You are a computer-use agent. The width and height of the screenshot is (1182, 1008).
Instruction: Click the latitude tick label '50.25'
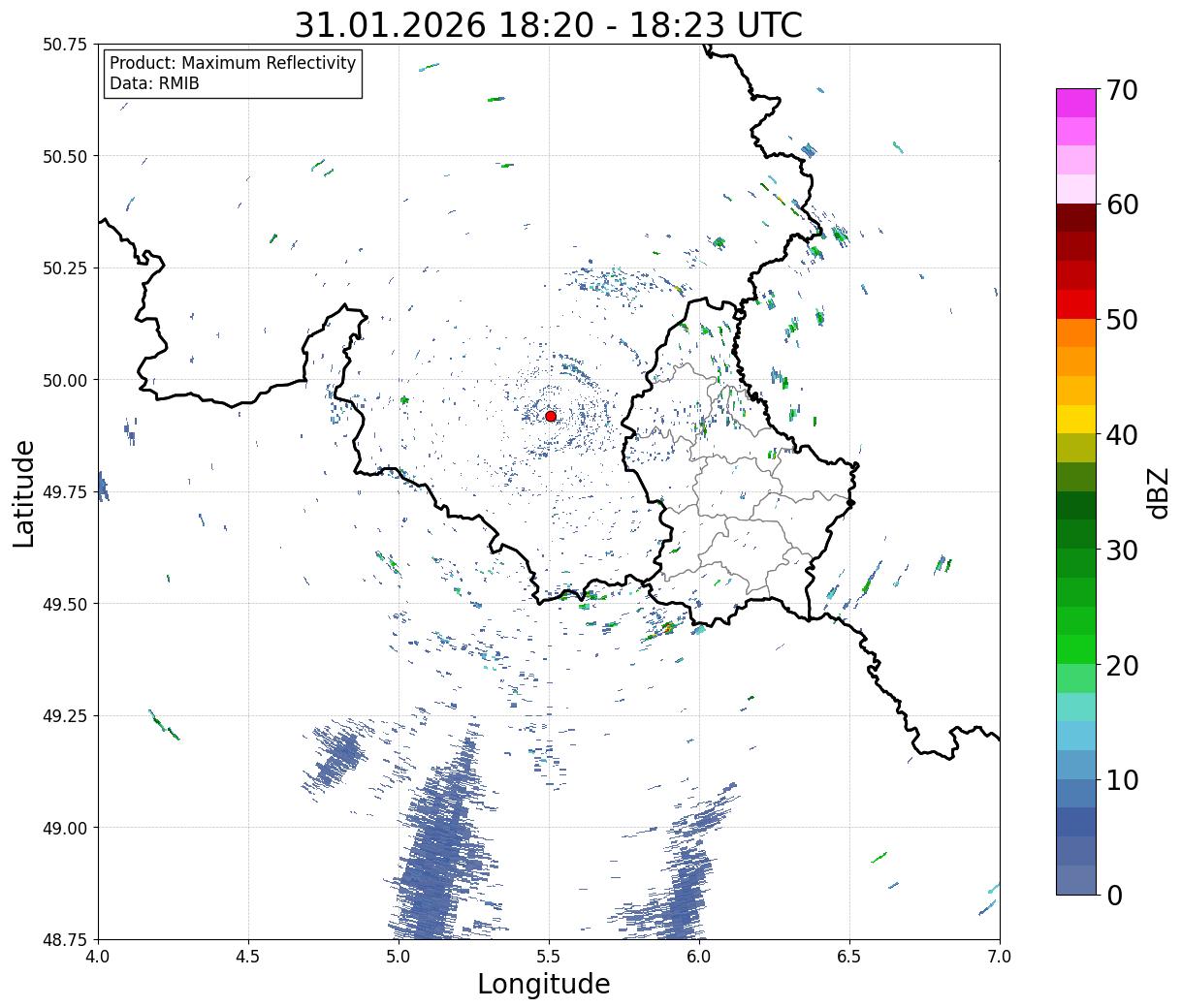click(65, 268)
